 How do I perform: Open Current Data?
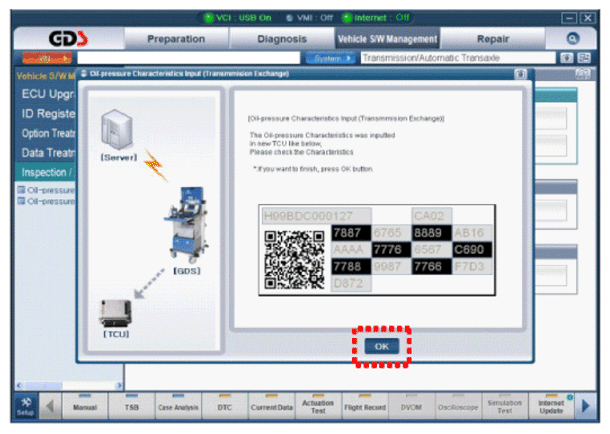[x=272, y=406]
